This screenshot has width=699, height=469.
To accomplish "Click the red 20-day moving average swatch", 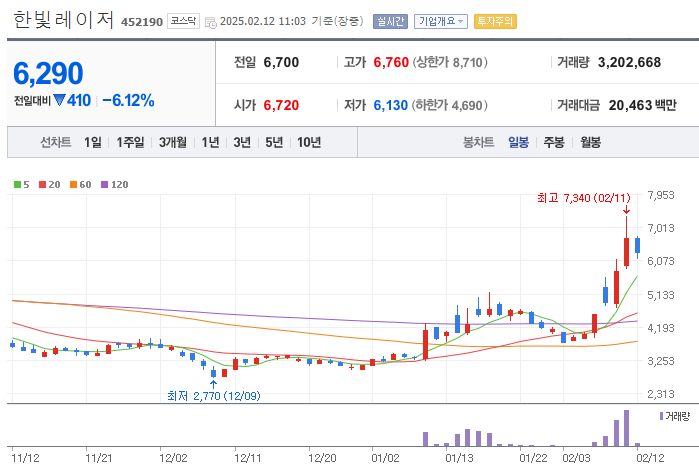I will click(42, 185).
